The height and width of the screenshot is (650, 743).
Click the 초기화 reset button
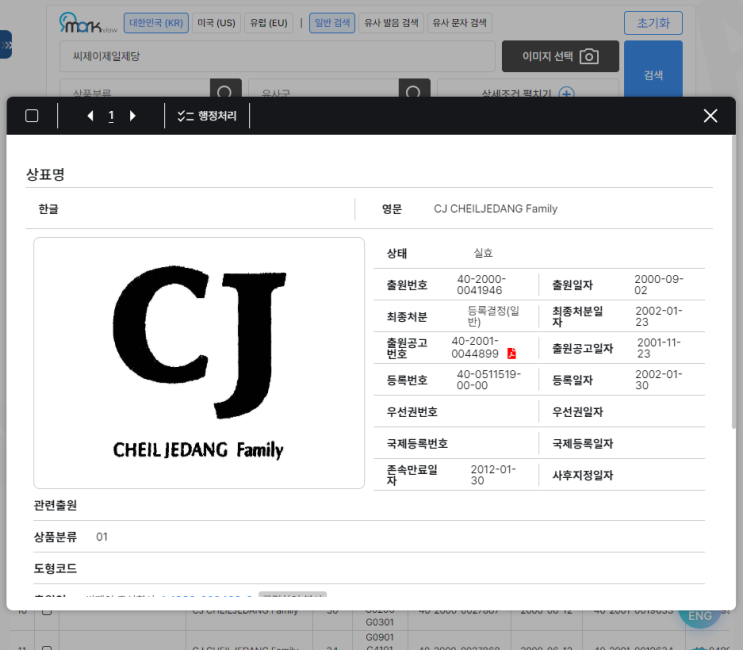coord(653,23)
